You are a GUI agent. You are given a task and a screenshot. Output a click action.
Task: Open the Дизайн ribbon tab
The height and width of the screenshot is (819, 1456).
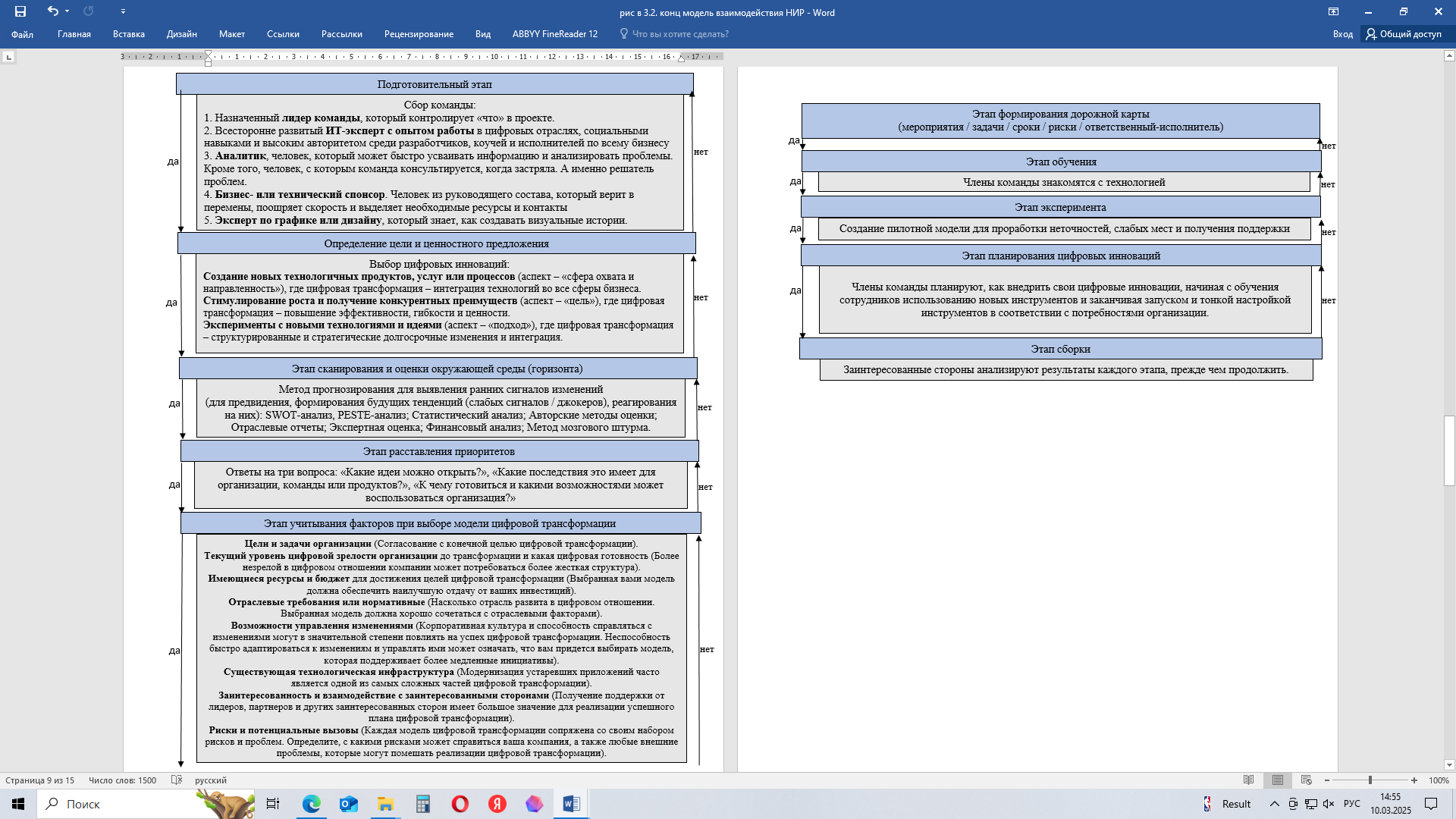[182, 34]
